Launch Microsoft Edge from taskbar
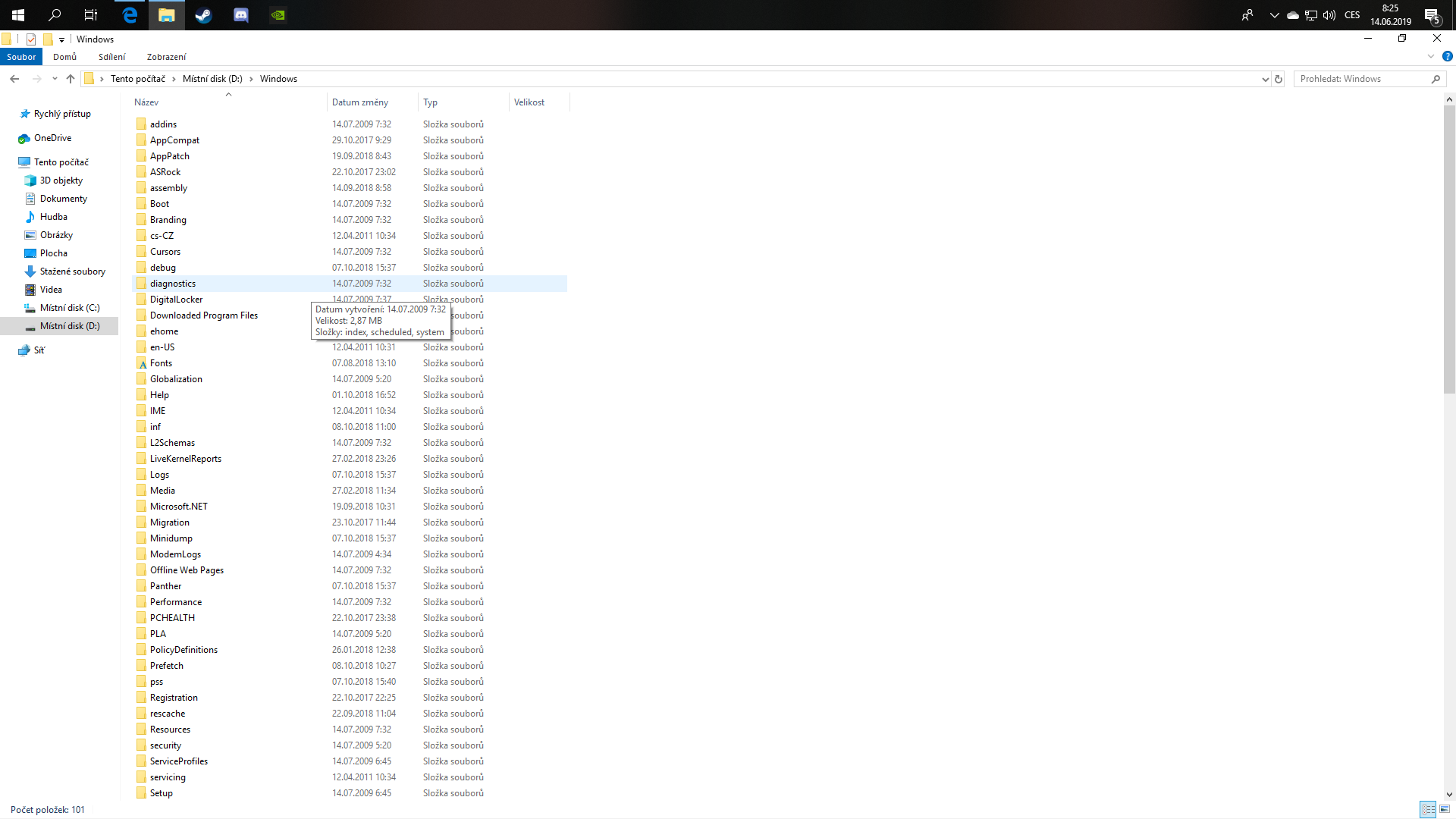Viewport: 1456px width, 819px height. coord(130,14)
